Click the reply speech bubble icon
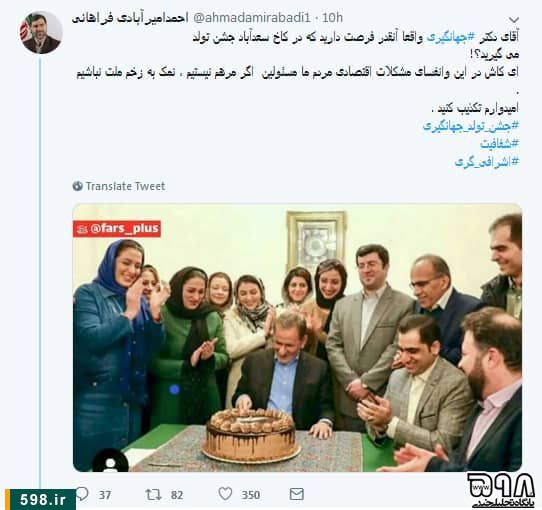This screenshot has height=510, width=542. [83, 494]
